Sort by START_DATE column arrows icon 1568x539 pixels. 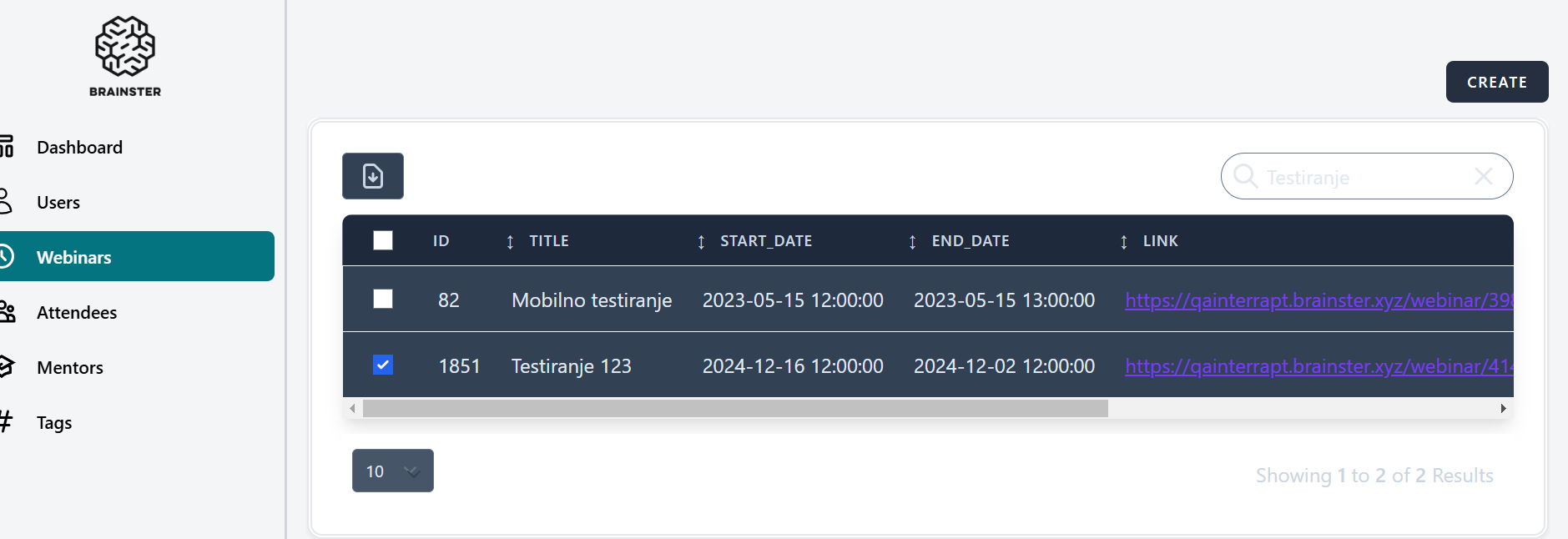[x=912, y=242]
